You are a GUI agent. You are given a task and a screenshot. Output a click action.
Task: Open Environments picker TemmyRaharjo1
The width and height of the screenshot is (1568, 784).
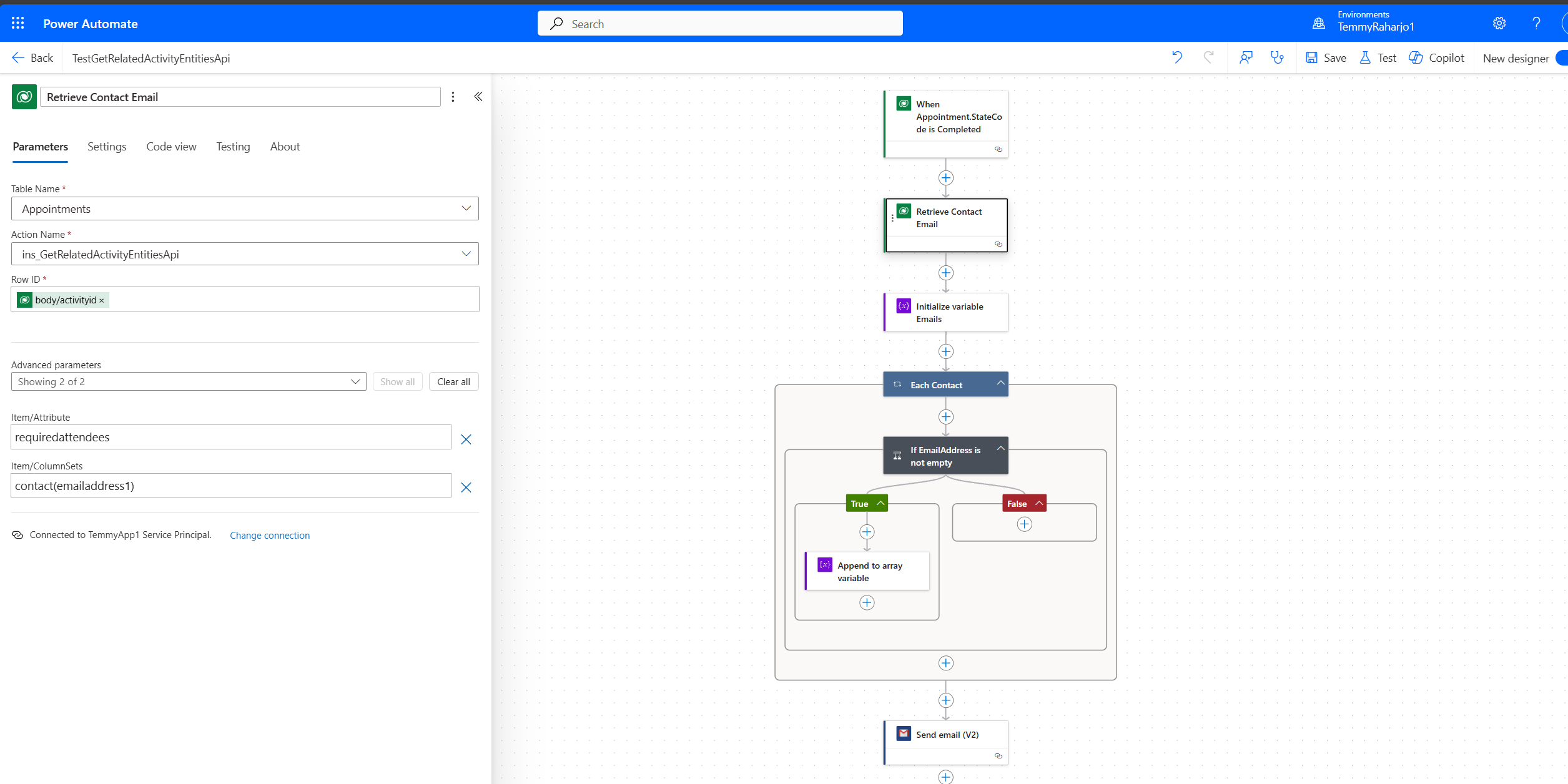click(1364, 22)
